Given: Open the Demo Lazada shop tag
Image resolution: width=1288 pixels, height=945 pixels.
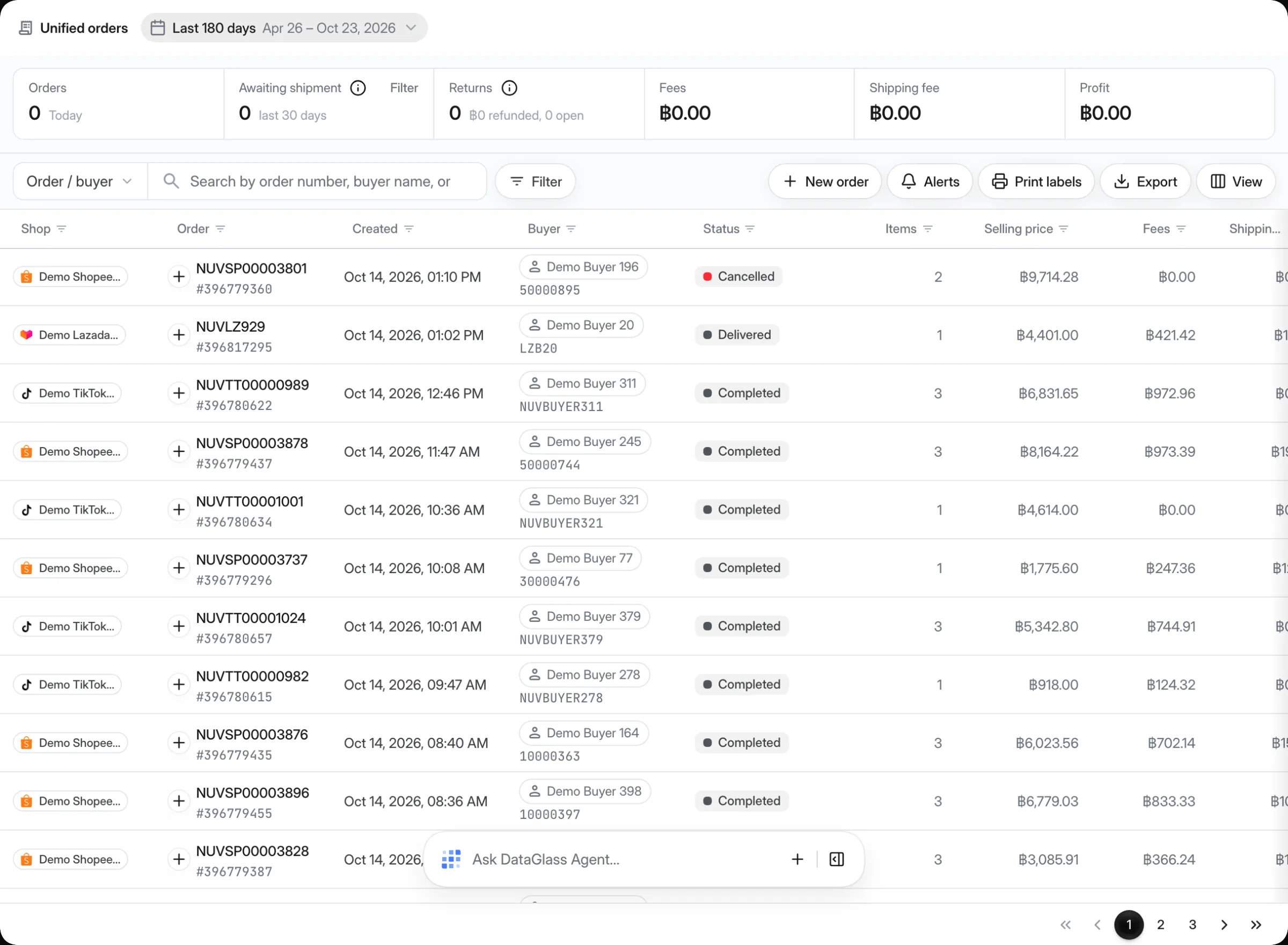Looking at the screenshot, I should point(70,335).
